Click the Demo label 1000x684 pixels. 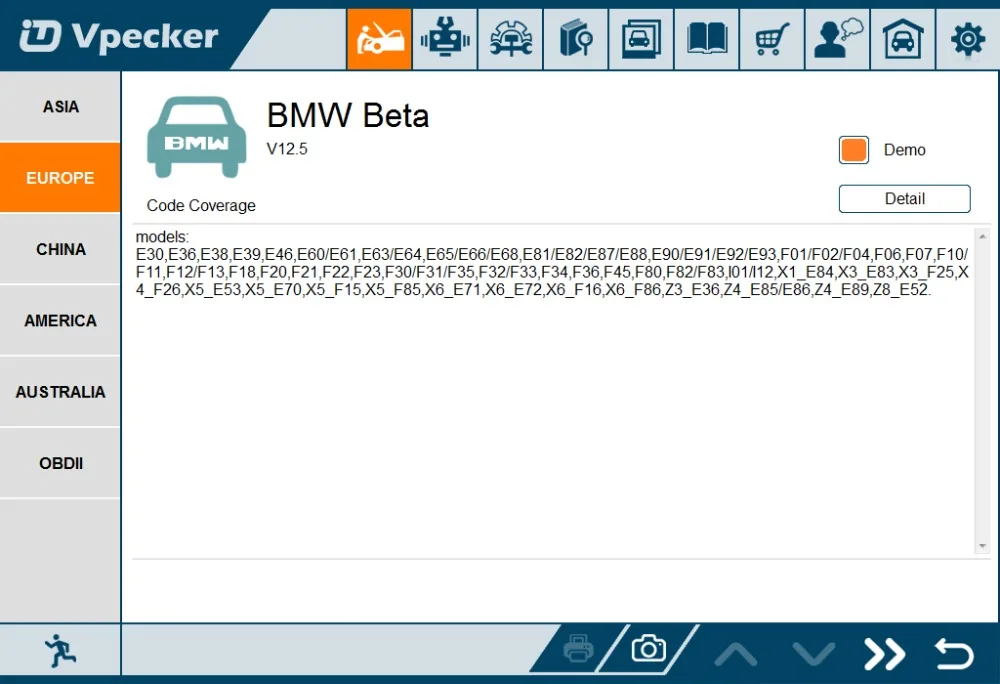coord(904,150)
